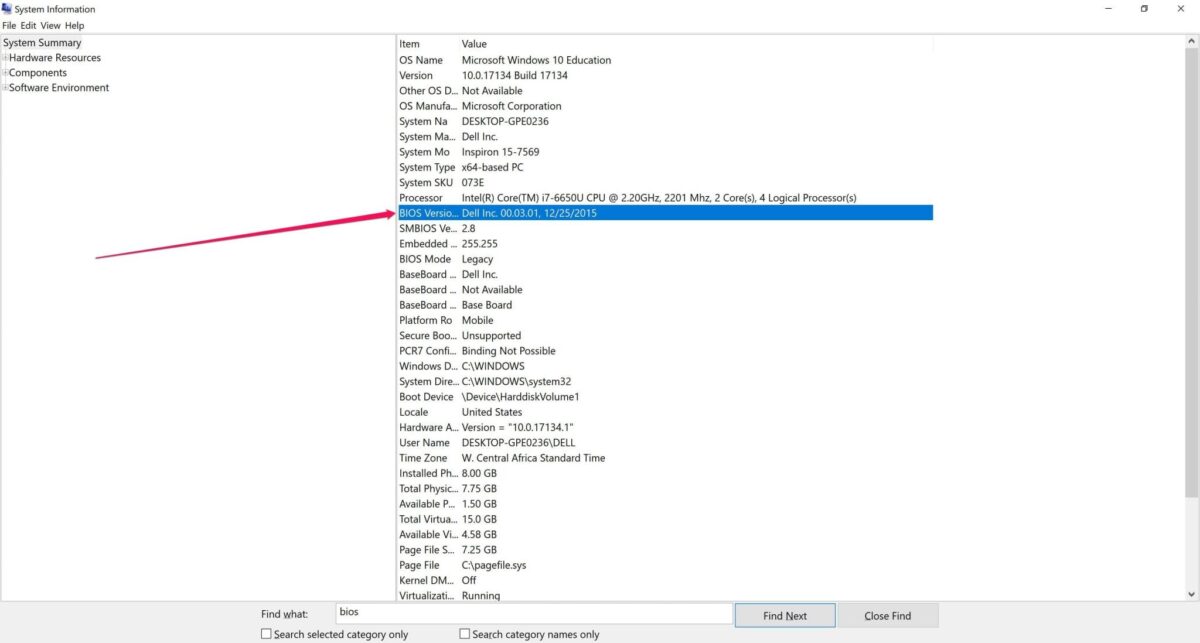Enable Search selected category only checkbox
The height and width of the screenshot is (643, 1200).
pos(266,634)
